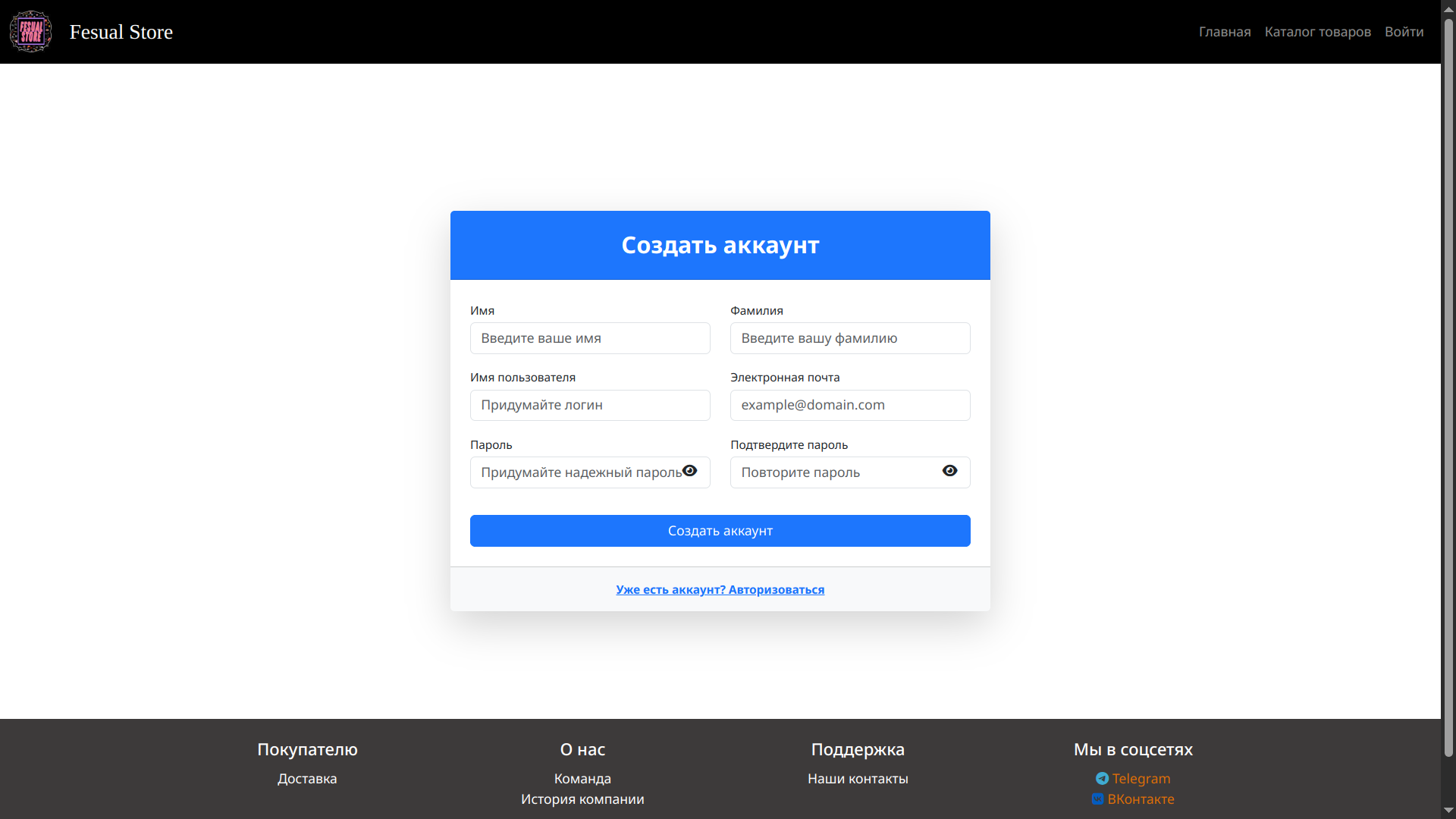
Task: Select the Электронная почта email field
Action: click(x=849, y=405)
